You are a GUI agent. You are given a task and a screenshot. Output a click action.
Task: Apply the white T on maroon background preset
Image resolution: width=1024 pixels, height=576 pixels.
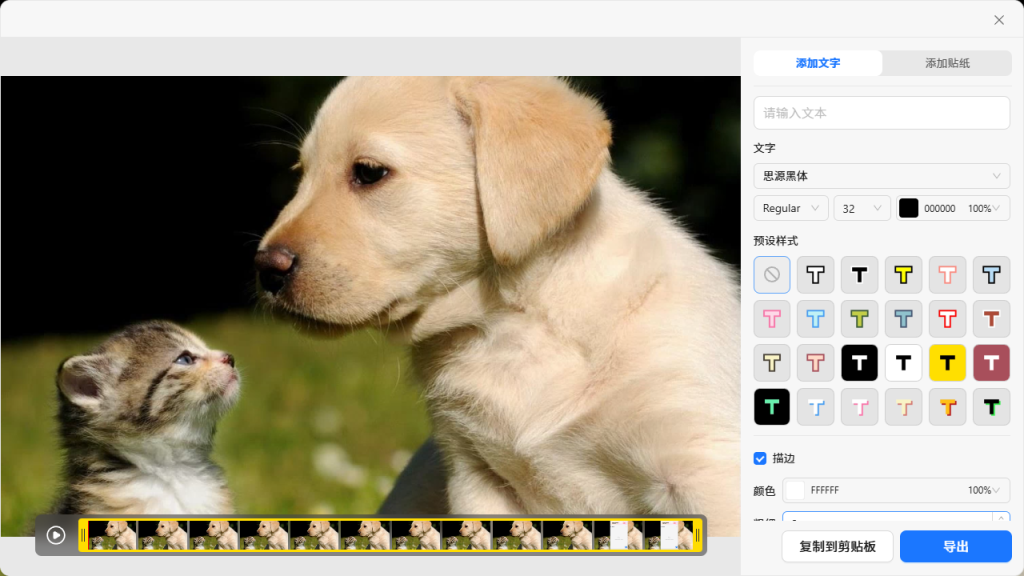[991, 363]
